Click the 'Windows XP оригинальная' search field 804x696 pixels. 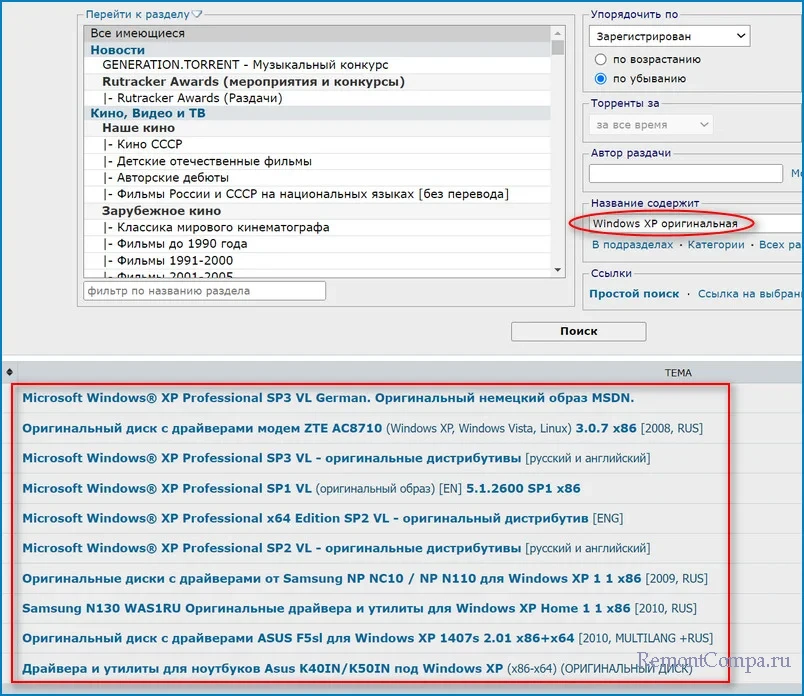tap(690, 223)
